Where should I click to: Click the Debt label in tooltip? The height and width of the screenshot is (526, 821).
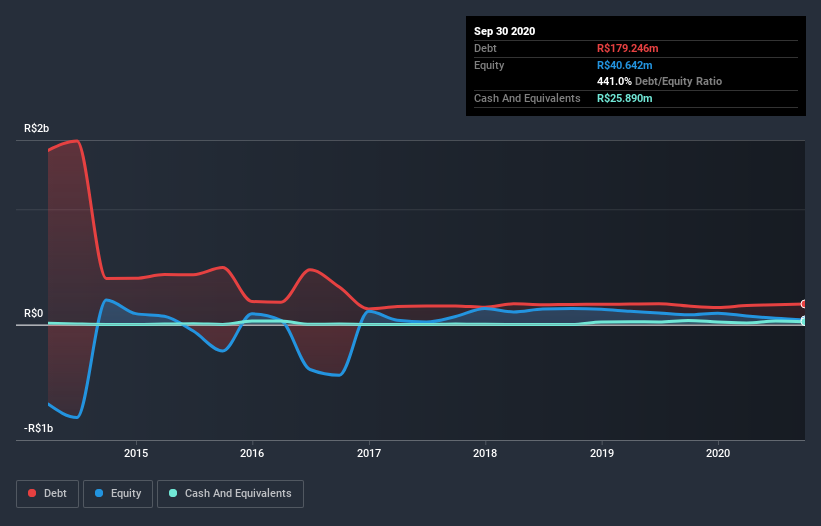click(485, 49)
